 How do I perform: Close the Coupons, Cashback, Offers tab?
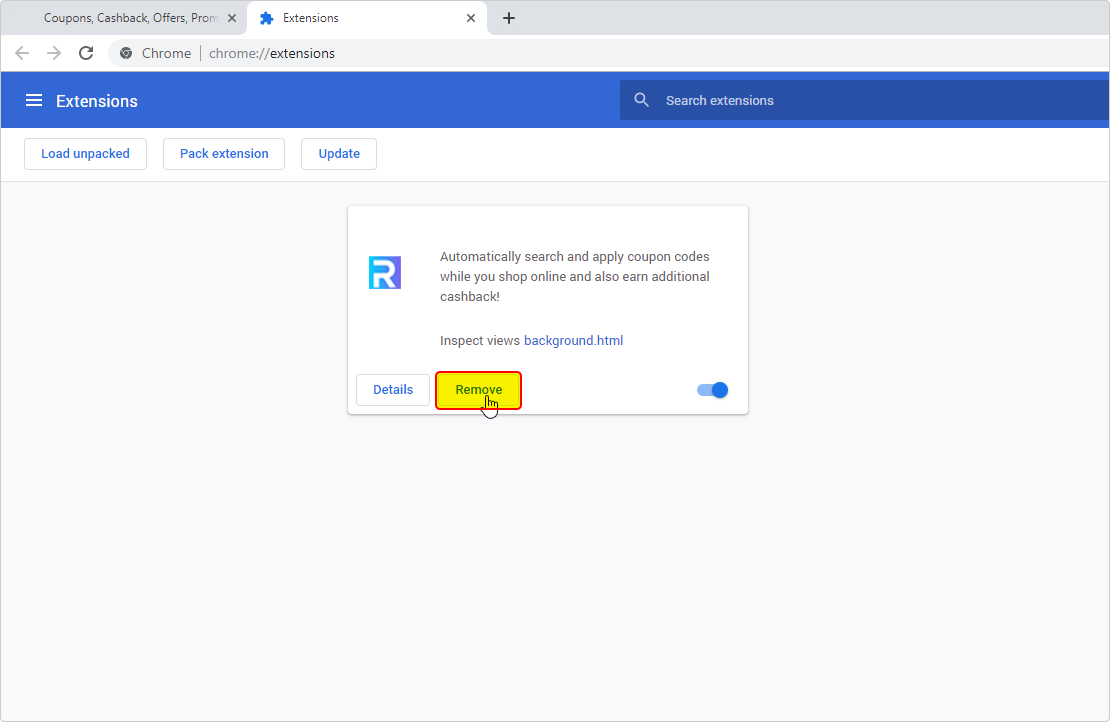(x=232, y=18)
